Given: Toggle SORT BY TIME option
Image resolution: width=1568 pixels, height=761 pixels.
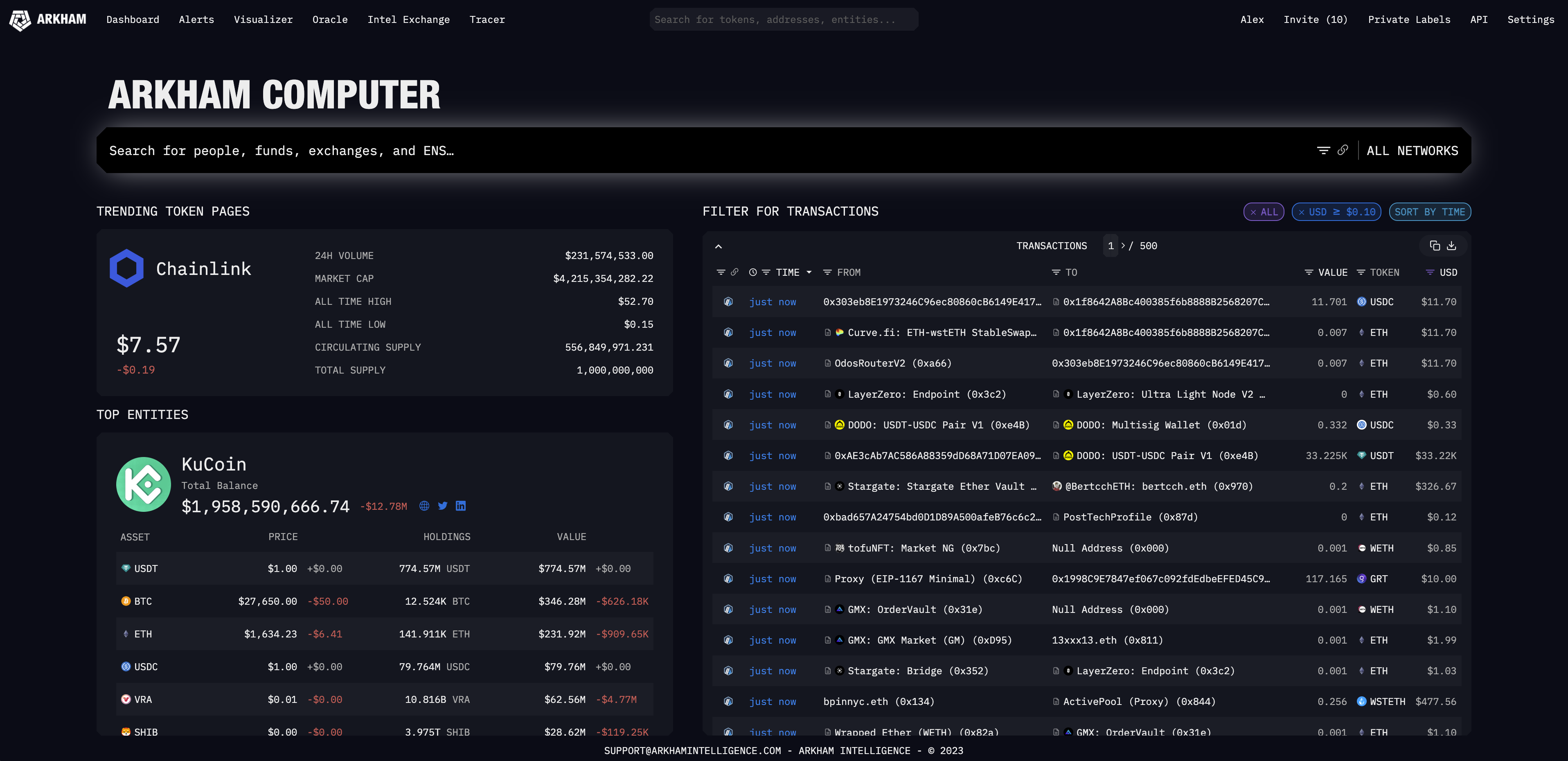Looking at the screenshot, I should pos(1430,212).
